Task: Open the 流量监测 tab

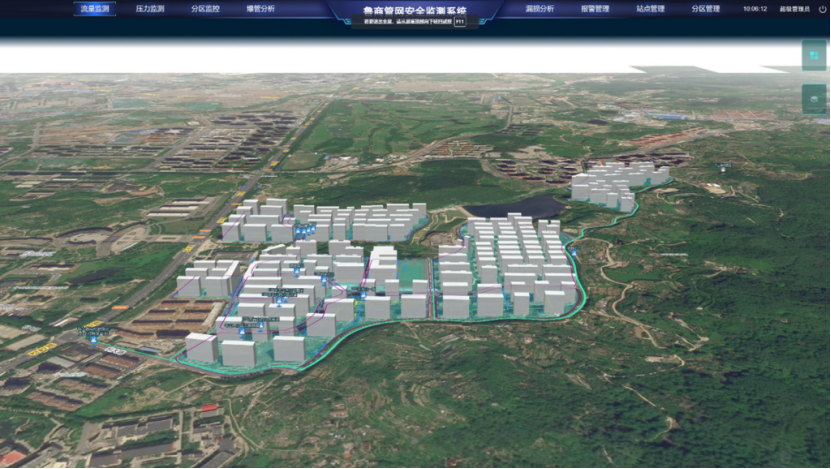Action: [94, 8]
